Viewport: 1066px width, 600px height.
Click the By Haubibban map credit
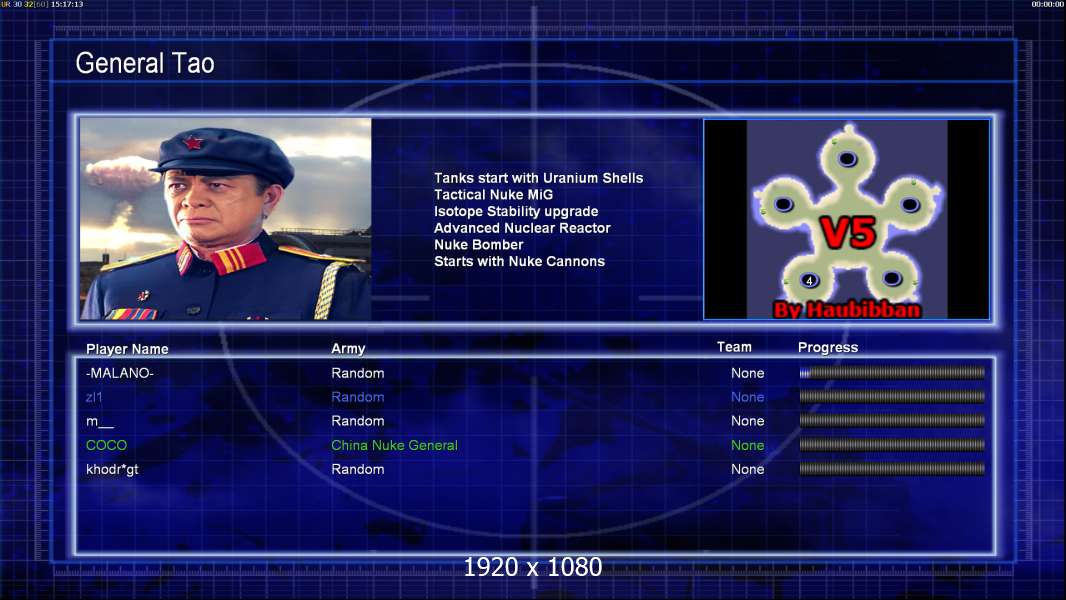pyautogui.click(x=847, y=310)
